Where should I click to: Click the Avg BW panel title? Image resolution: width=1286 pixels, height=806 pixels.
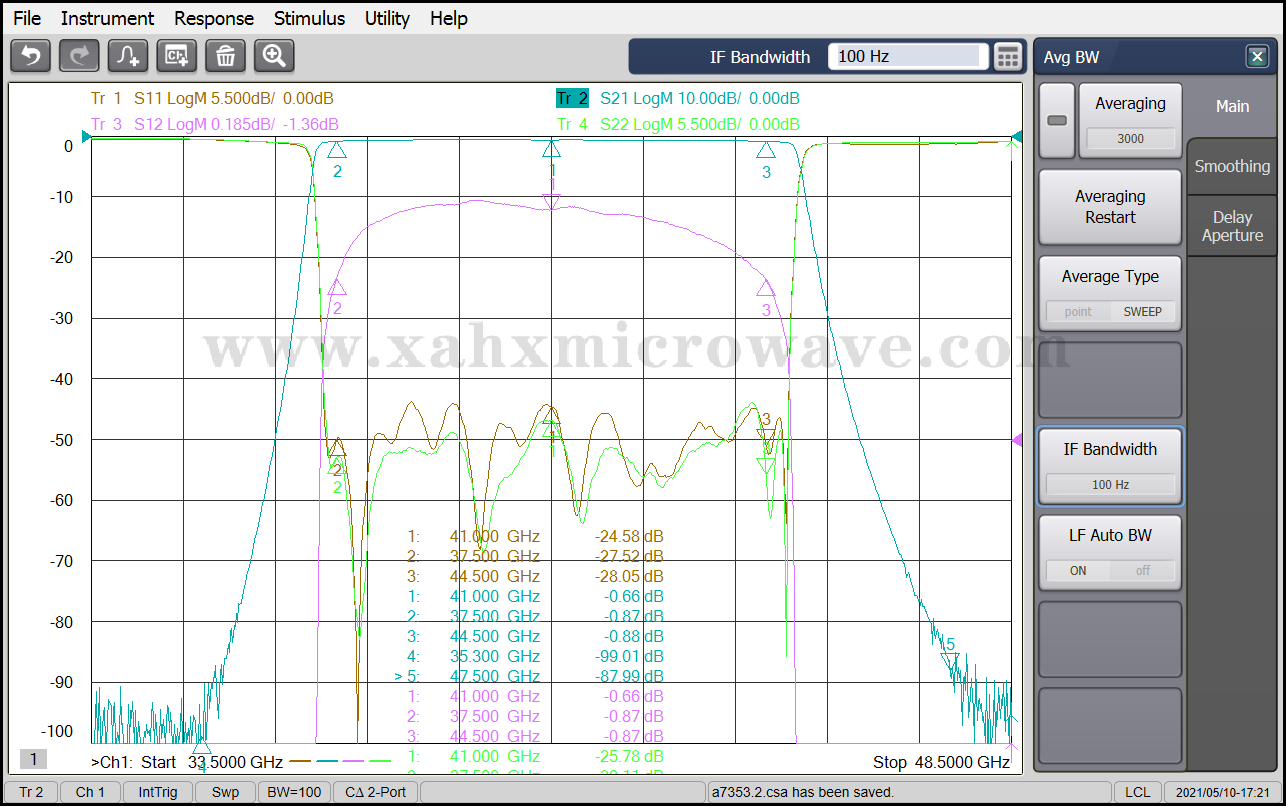point(1071,57)
